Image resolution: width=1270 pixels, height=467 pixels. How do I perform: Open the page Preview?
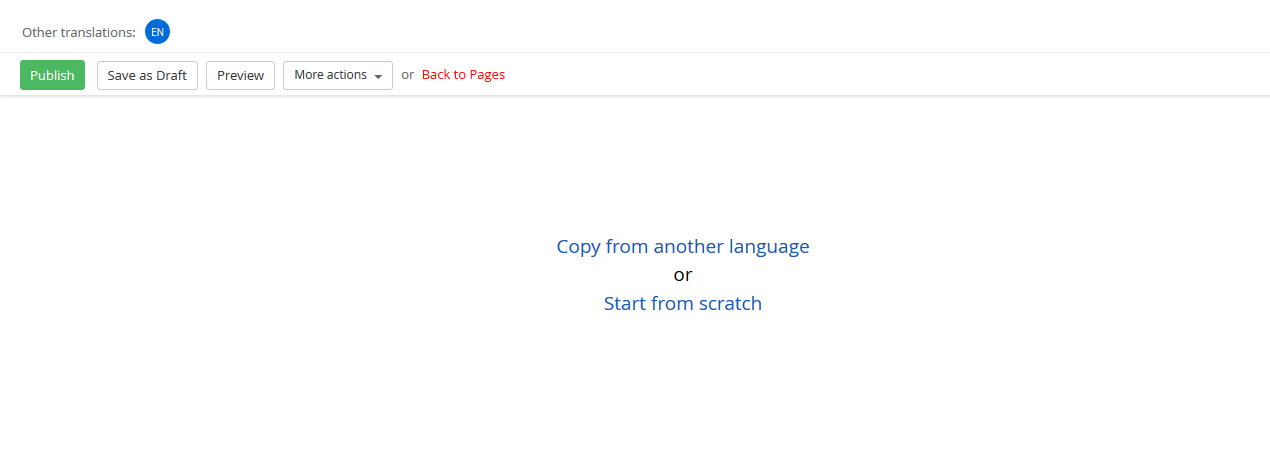tap(240, 75)
